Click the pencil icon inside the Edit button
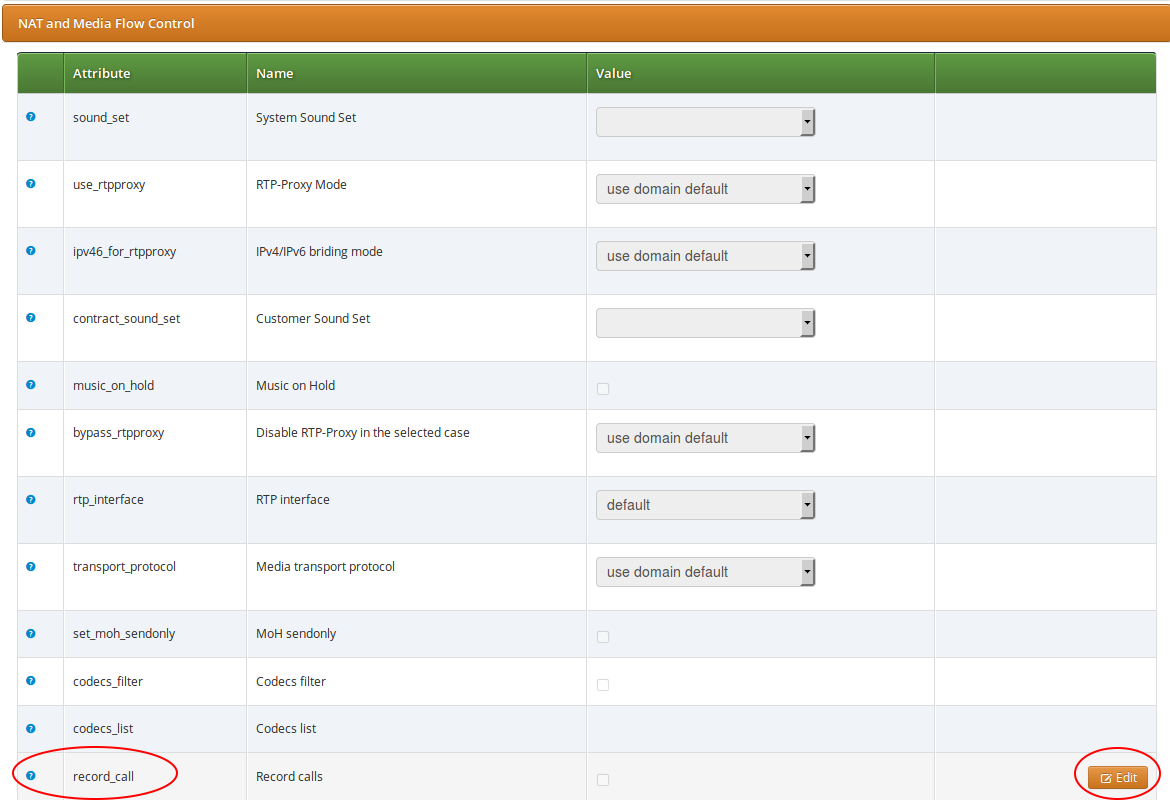This screenshot has height=800, width=1170. pyautogui.click(x=1104, y=777)
